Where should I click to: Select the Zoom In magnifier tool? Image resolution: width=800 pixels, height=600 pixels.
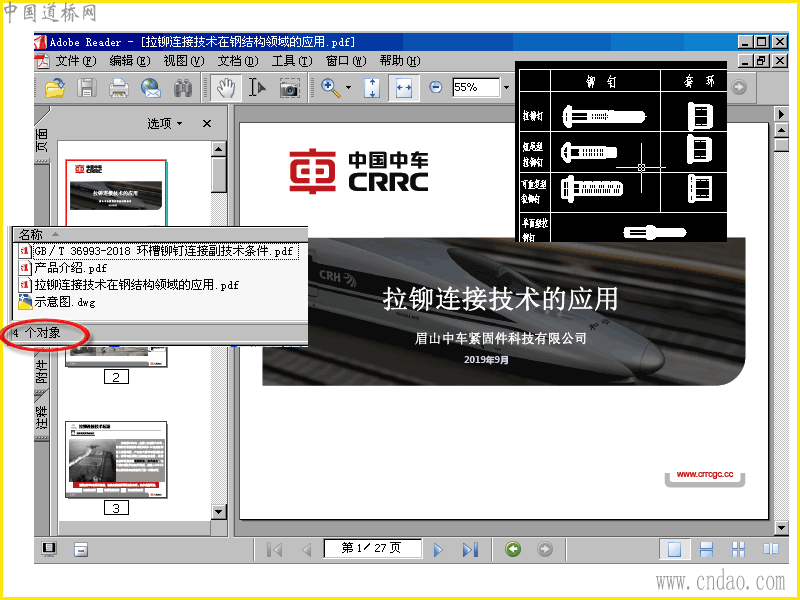[x=331, y=88]
